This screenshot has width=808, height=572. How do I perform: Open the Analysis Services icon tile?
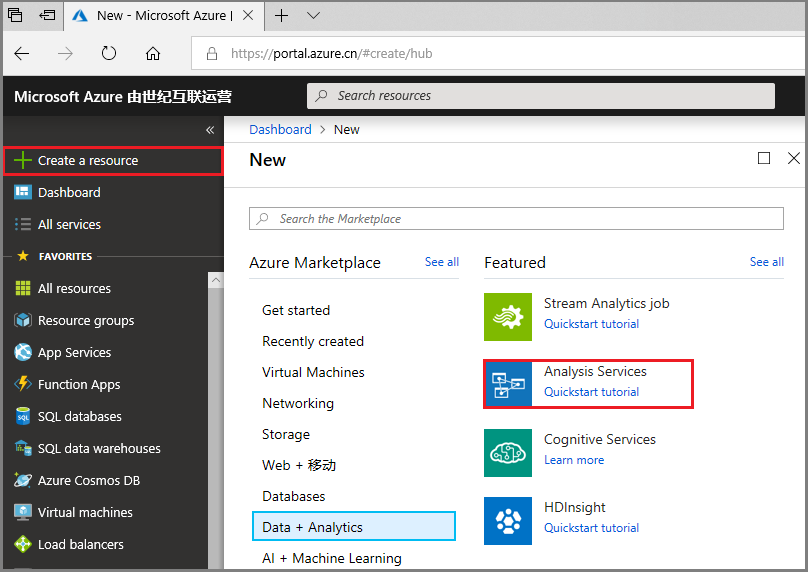pyautogui.click(x=508, y=384)
